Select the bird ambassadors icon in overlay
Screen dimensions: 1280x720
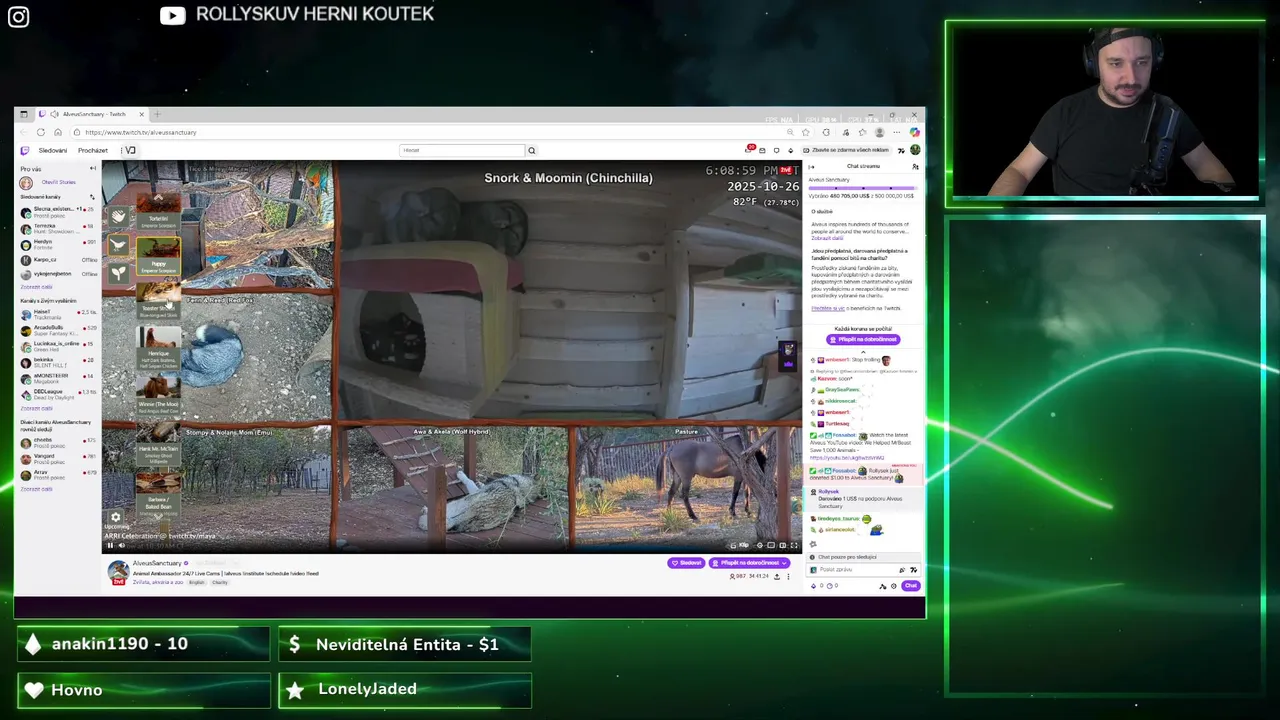point(119,245)
